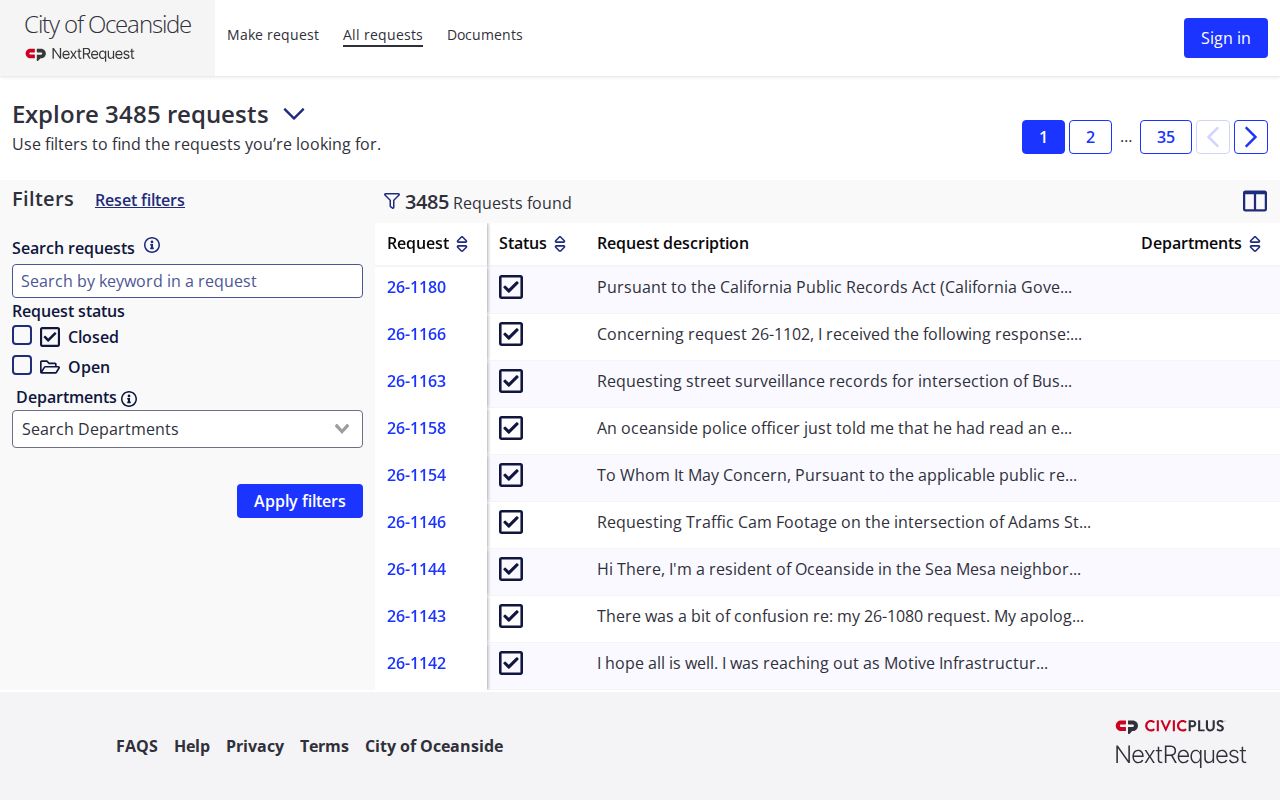Click the City of Oceanside NextRequest header logo
The height and width of the screenshot is (800, 1280).
107,38
